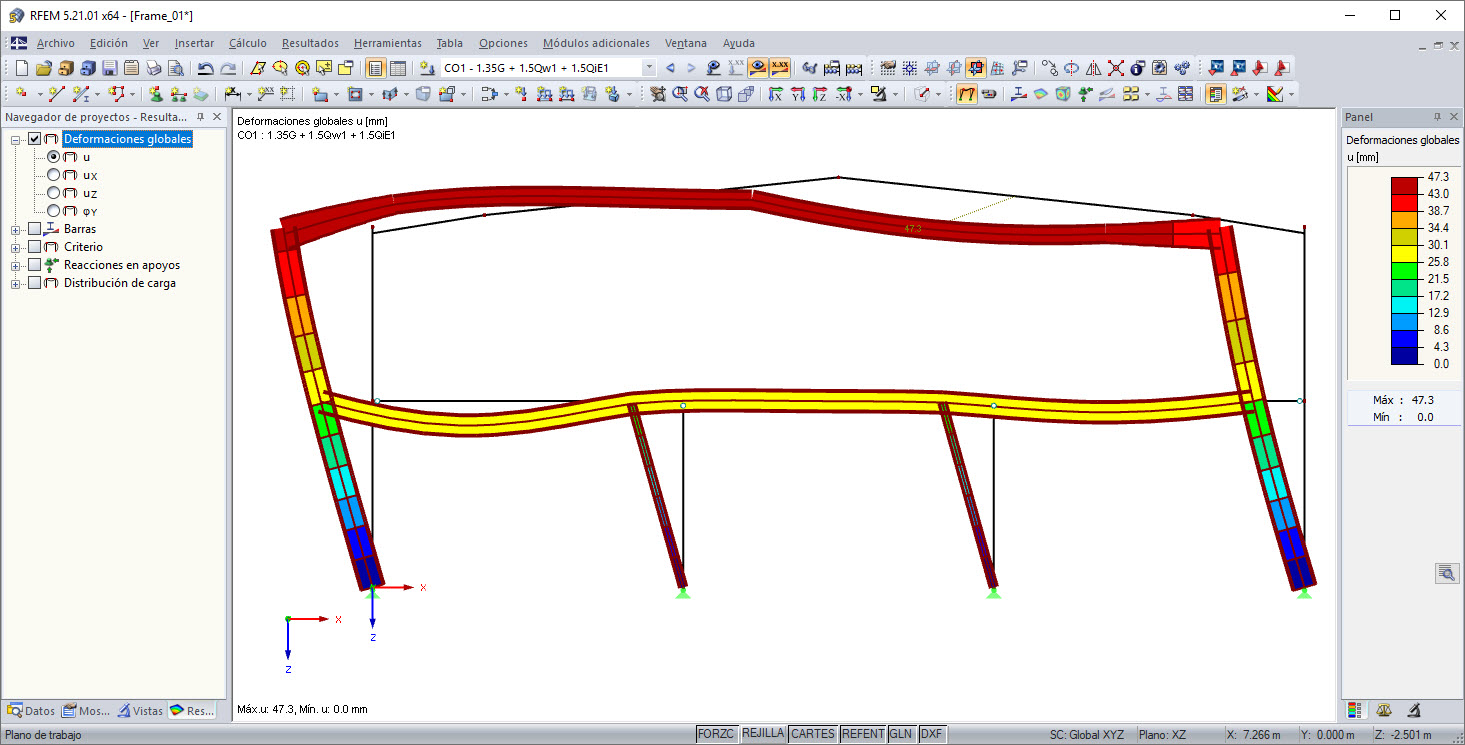Open a file with the folder icon

43,68
